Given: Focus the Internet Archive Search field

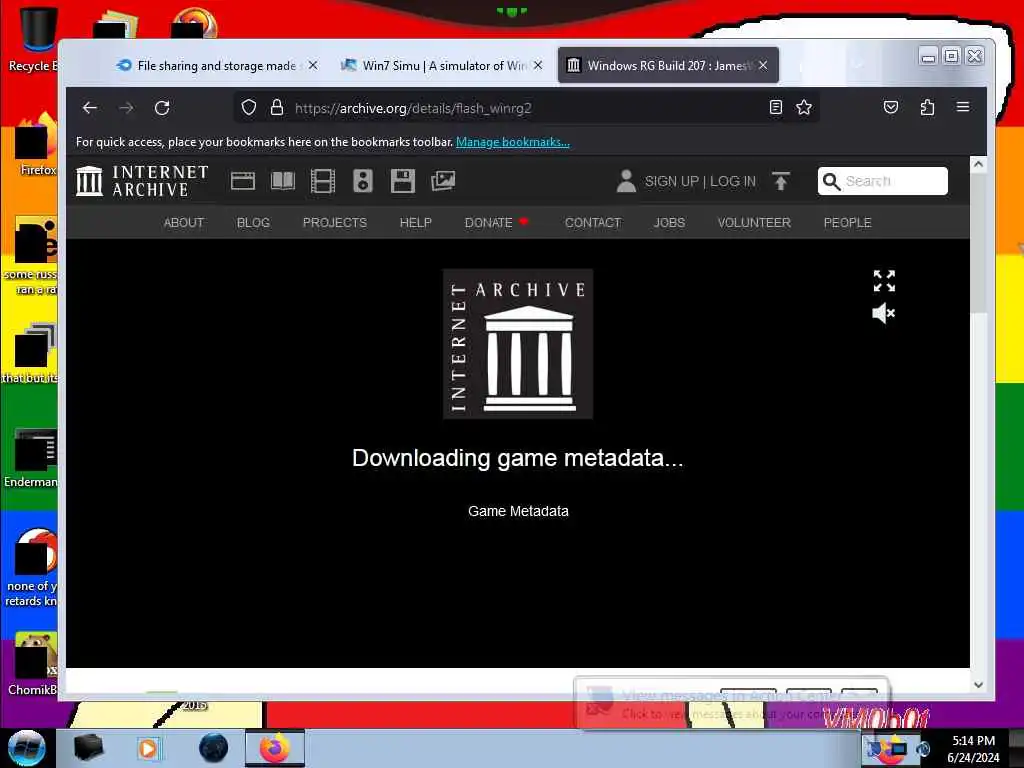Looking at the screenshot, I should coord(882,181).
